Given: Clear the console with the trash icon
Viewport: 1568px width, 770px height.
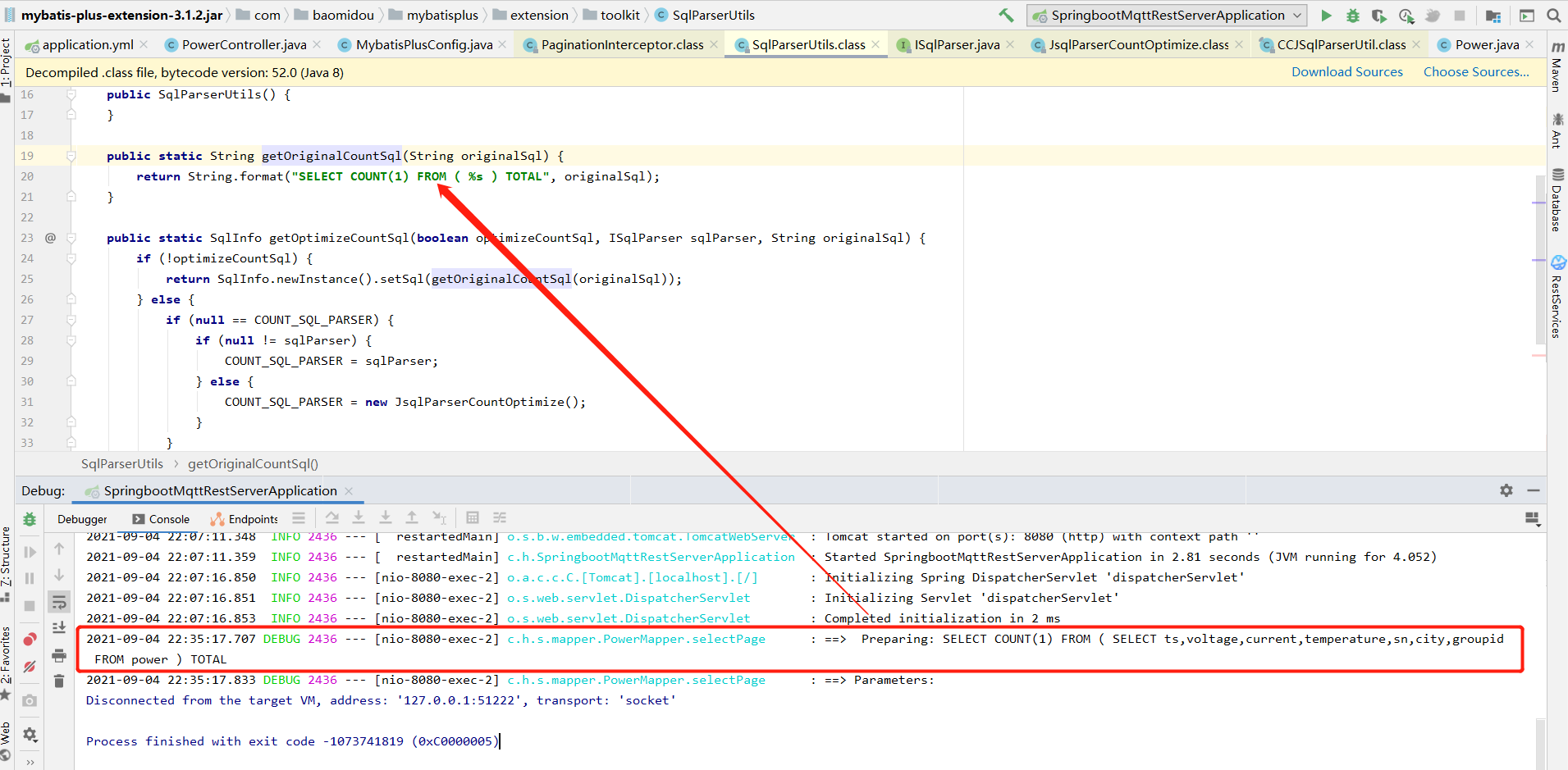Looking at the screenshot, I should [x=59, y=681].
